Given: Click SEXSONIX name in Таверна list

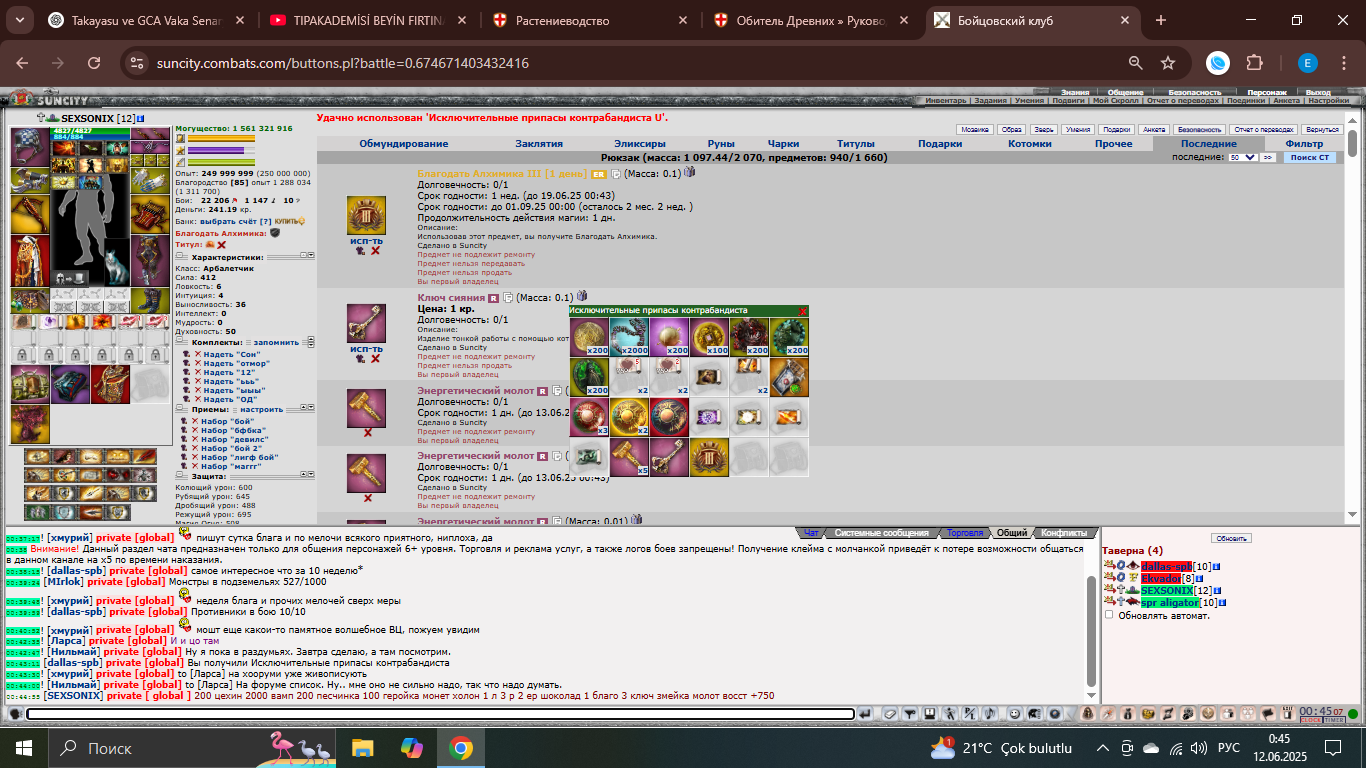Looking at the screenshot, I should click(x=1167, y=591).
